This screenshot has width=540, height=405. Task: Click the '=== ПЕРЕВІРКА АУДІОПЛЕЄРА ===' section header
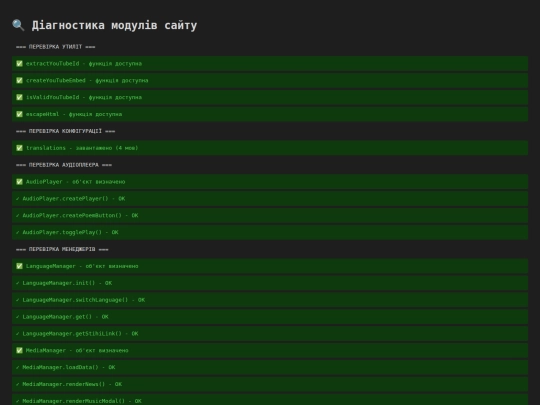point(64,165)
